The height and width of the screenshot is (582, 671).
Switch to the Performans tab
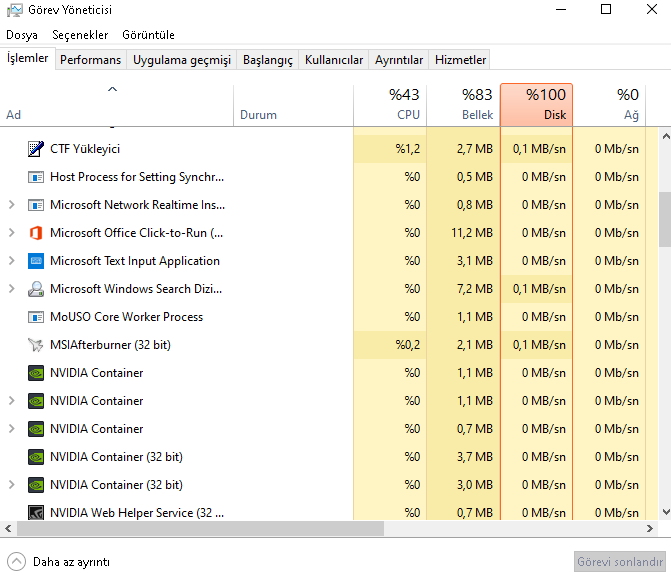point(90,60)
